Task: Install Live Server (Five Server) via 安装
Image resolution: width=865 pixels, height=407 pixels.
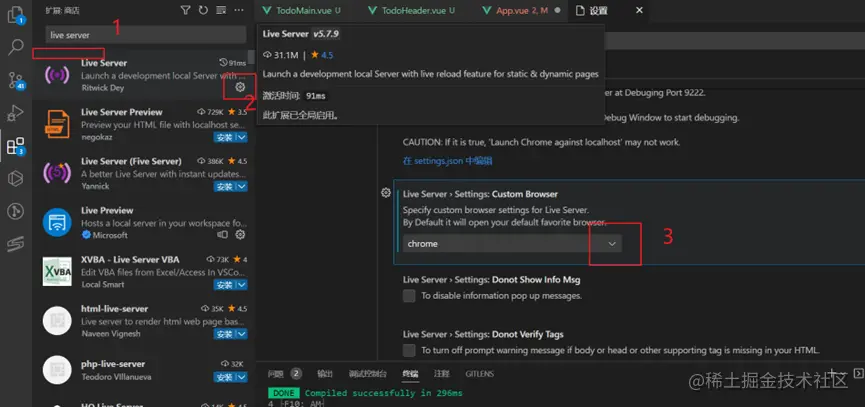Action: pos(225,186)
